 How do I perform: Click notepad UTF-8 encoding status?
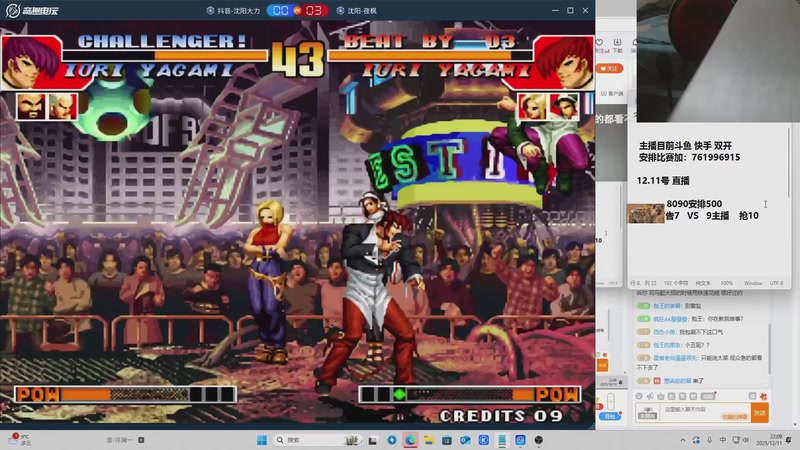click(x=777, y=283)
